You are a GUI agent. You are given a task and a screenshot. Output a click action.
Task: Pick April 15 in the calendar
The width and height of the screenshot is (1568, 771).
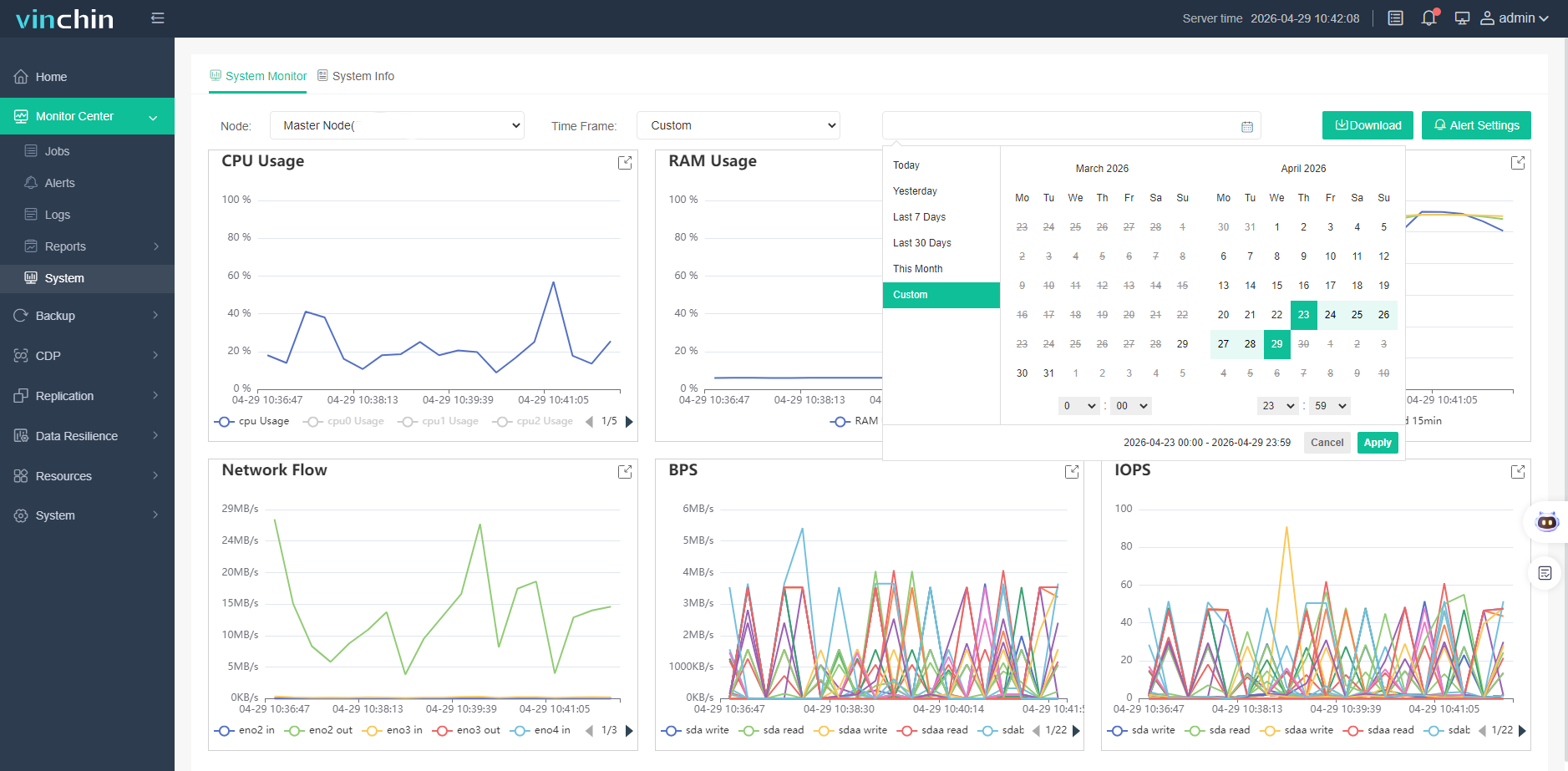(x=1276, y=286)
